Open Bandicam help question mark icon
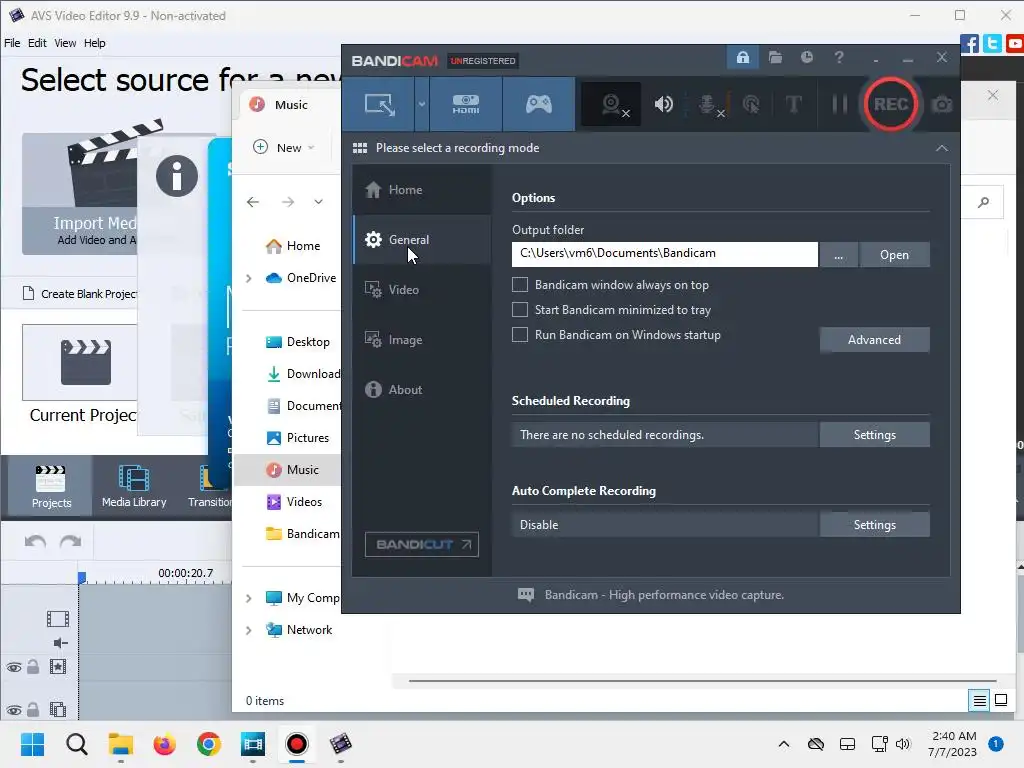 pyautogui.click(x=839, y=57)
